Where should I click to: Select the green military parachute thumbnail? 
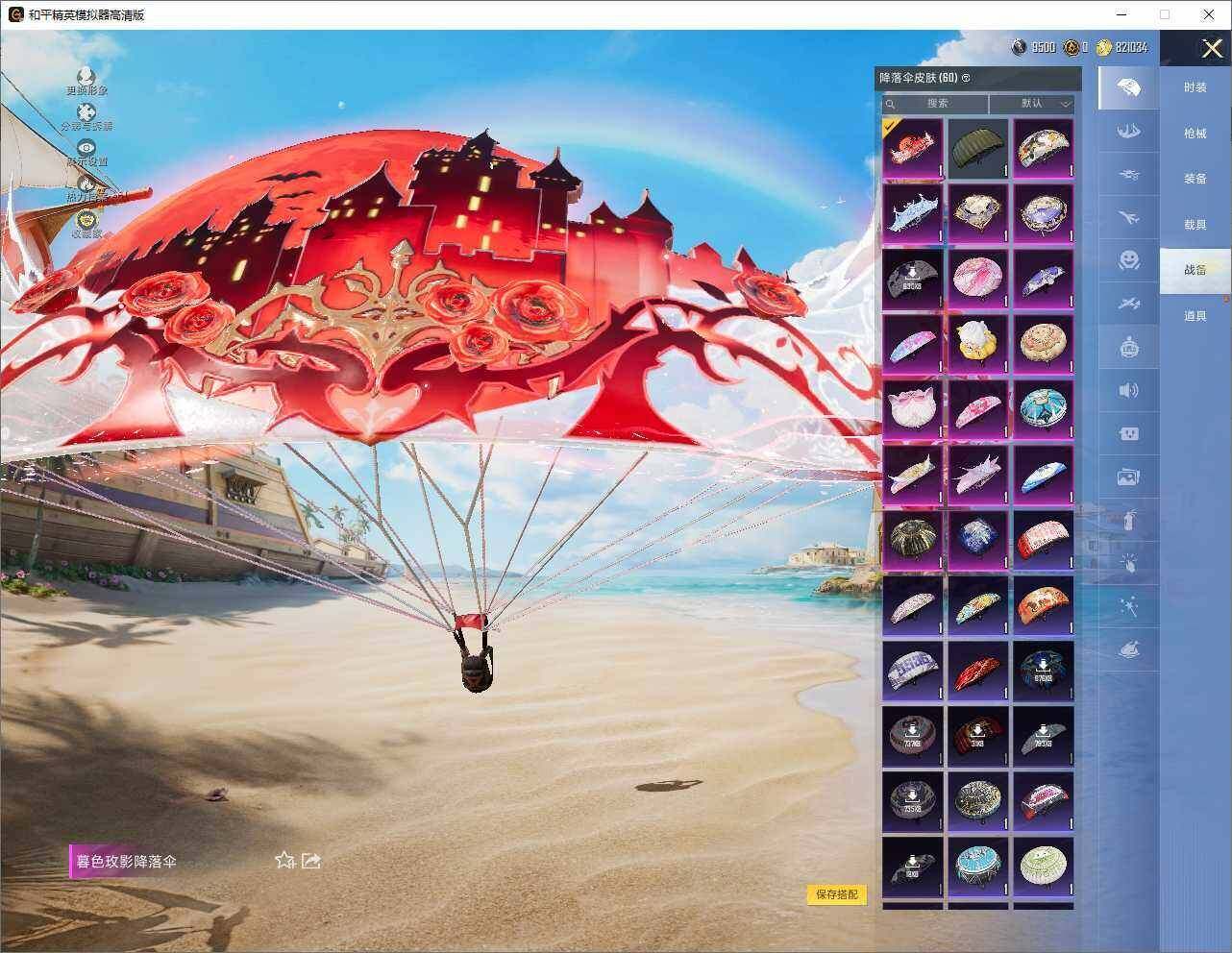pos(977,148)
